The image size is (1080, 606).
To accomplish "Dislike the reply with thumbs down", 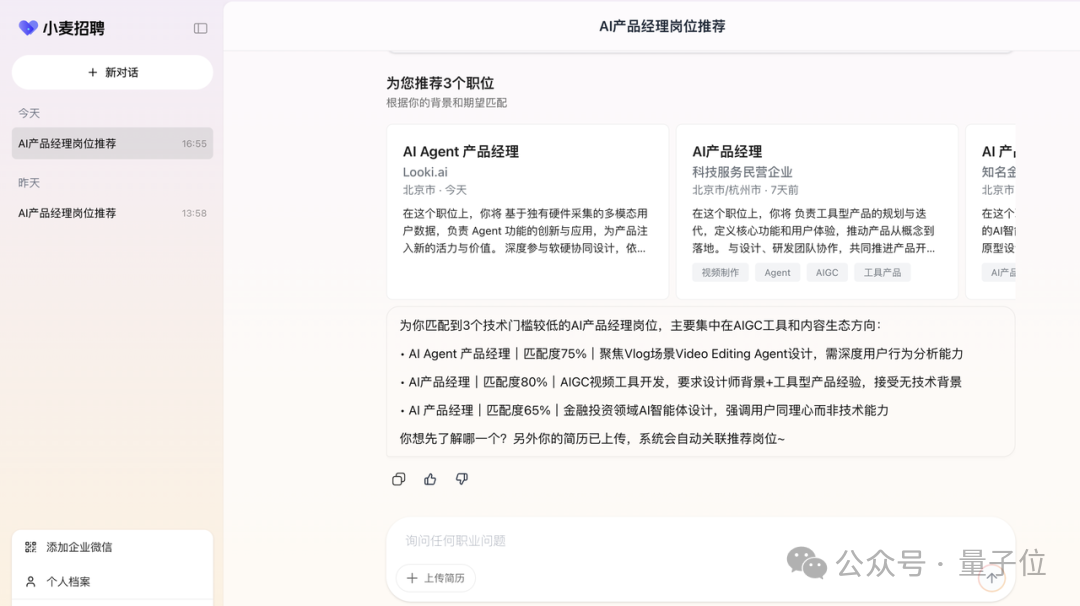I will (461, 479).
